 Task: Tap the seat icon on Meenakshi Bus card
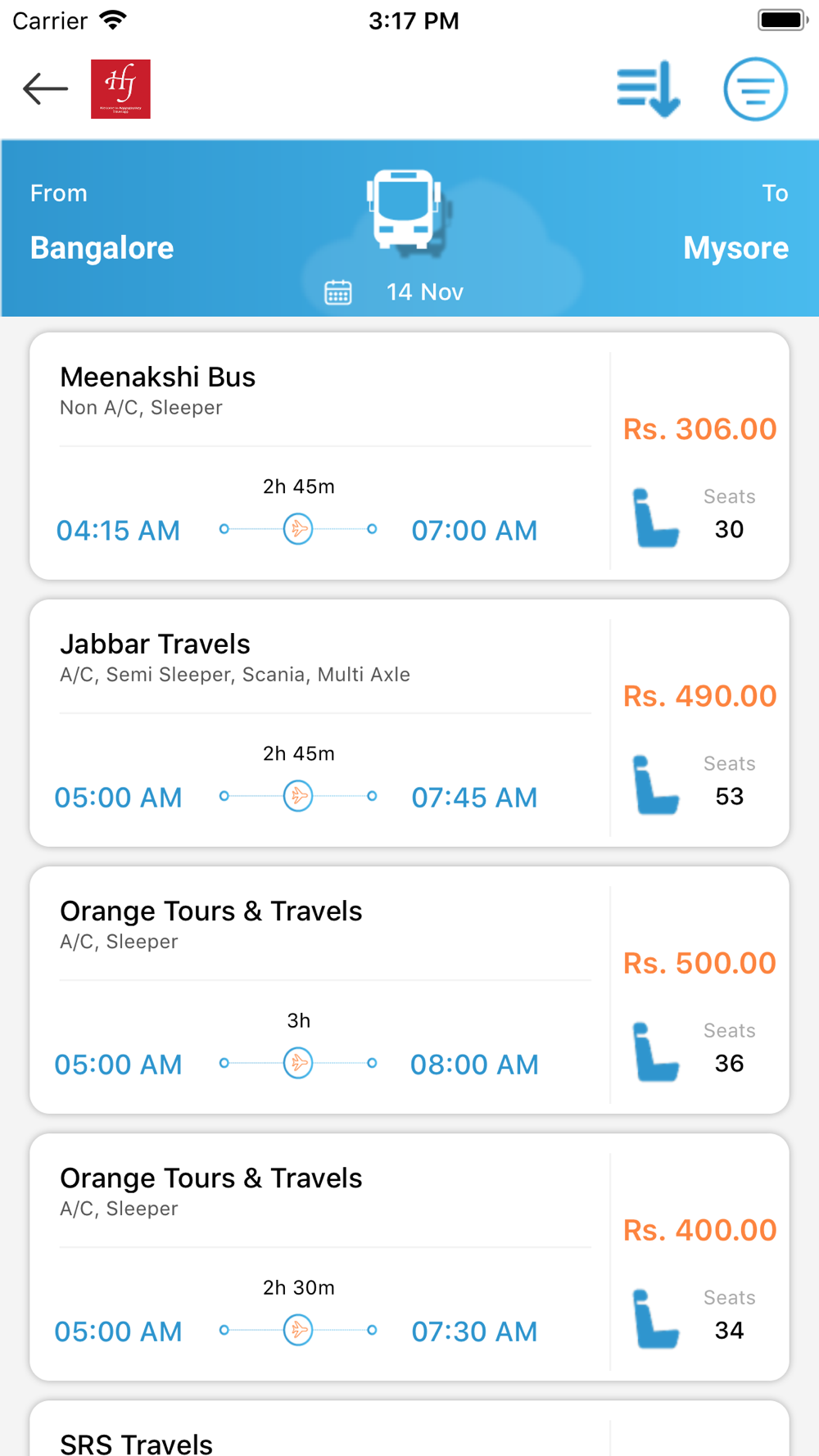pos(655,518)
